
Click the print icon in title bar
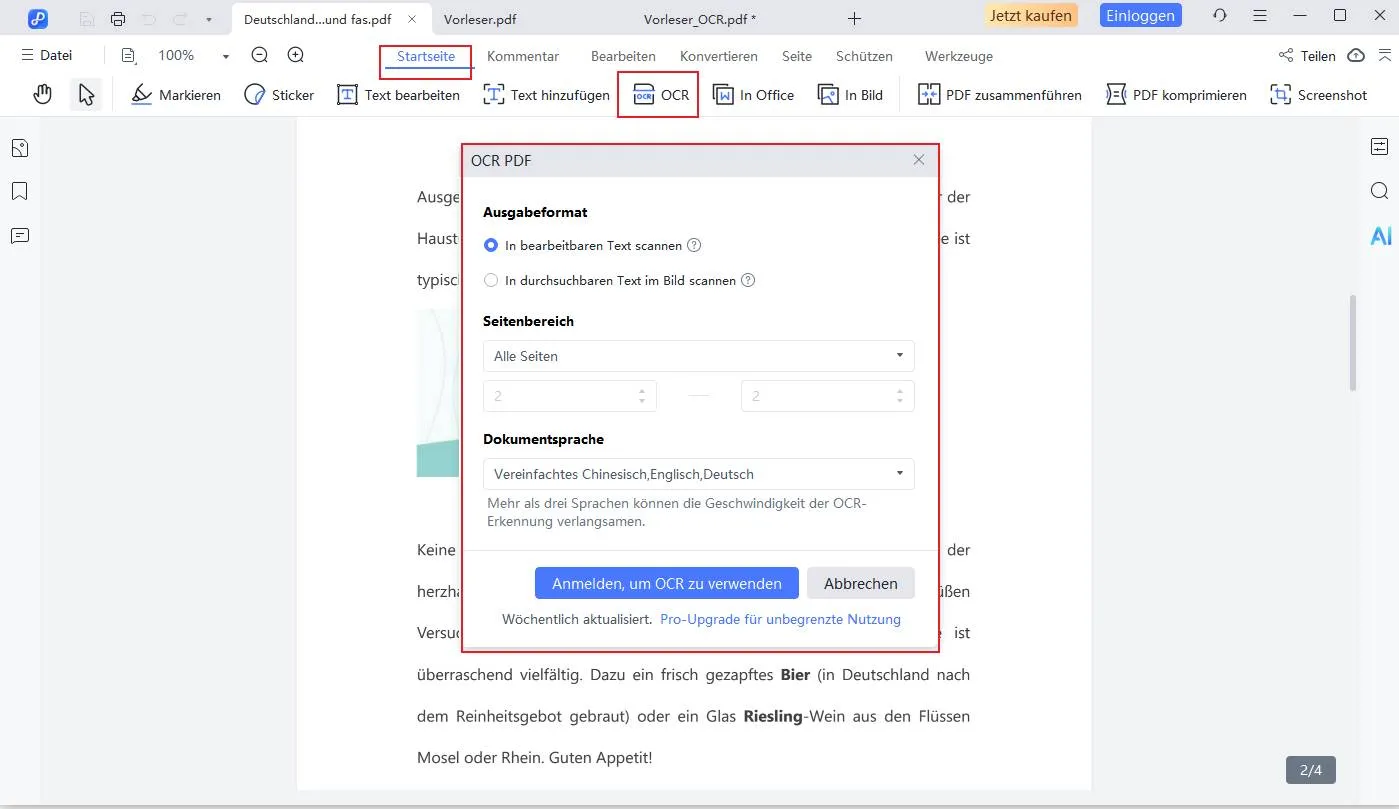118,18
